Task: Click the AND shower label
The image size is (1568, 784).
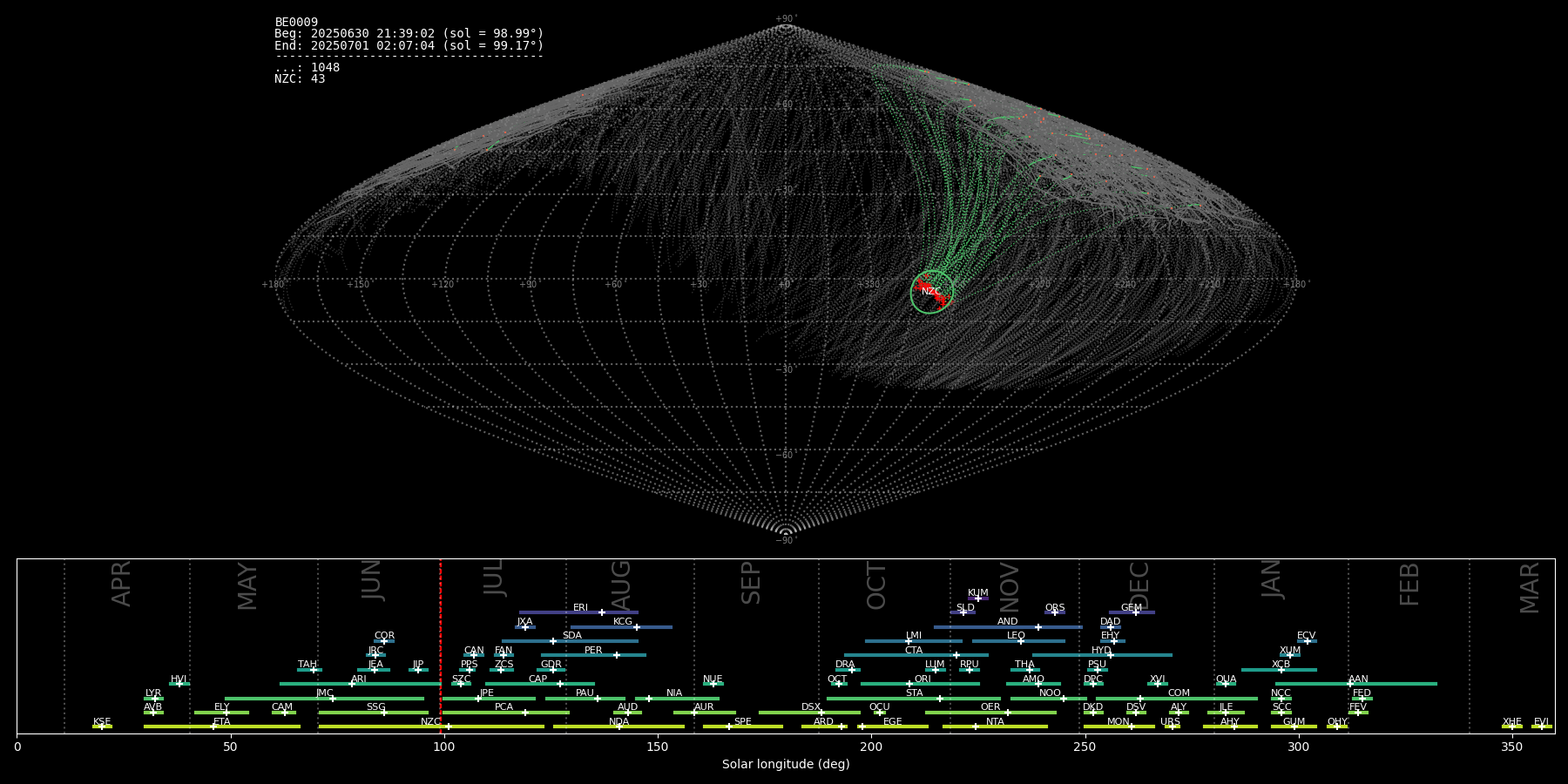Action: [x=1008, y=622]
